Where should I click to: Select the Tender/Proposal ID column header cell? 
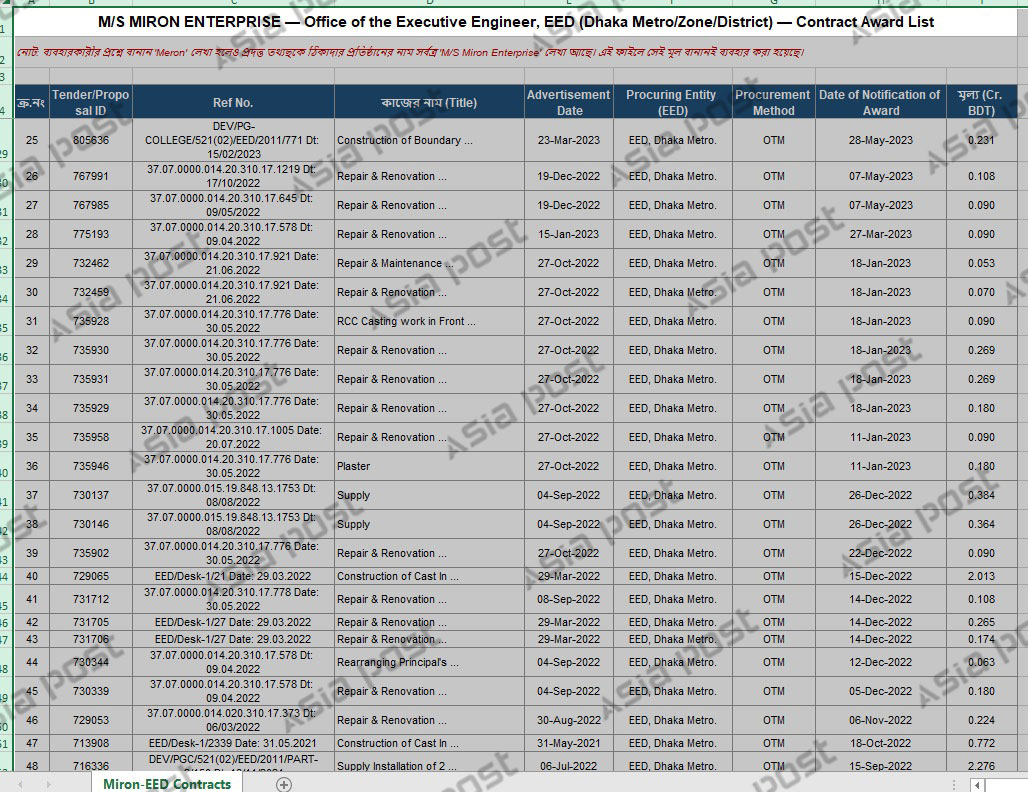pyautogui.click(x=90, y=102)
